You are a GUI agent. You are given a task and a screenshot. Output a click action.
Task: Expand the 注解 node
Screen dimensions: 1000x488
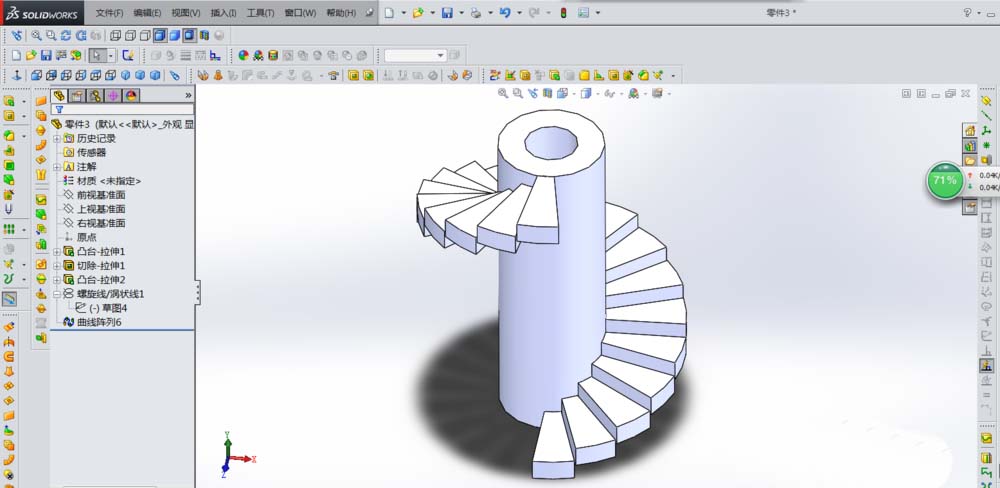[57, 166]
